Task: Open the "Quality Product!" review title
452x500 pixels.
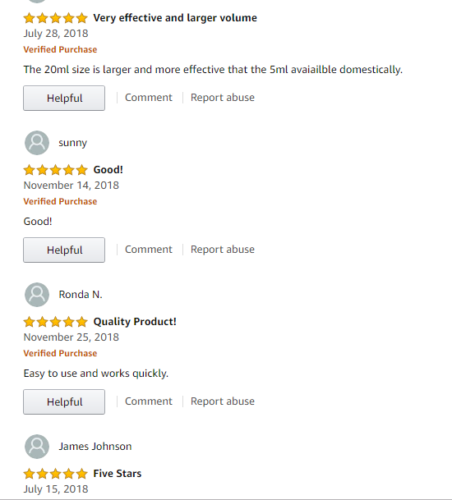Action: tap(135, 322)
